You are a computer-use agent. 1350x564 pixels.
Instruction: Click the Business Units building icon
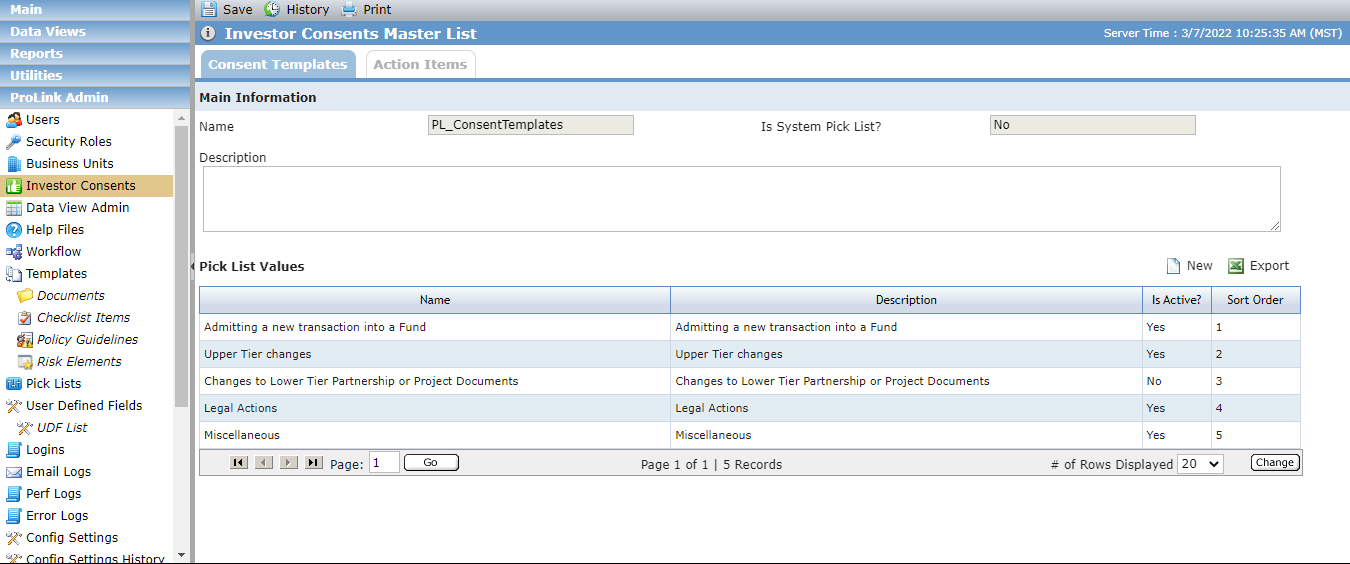click(x=14, y=164)
